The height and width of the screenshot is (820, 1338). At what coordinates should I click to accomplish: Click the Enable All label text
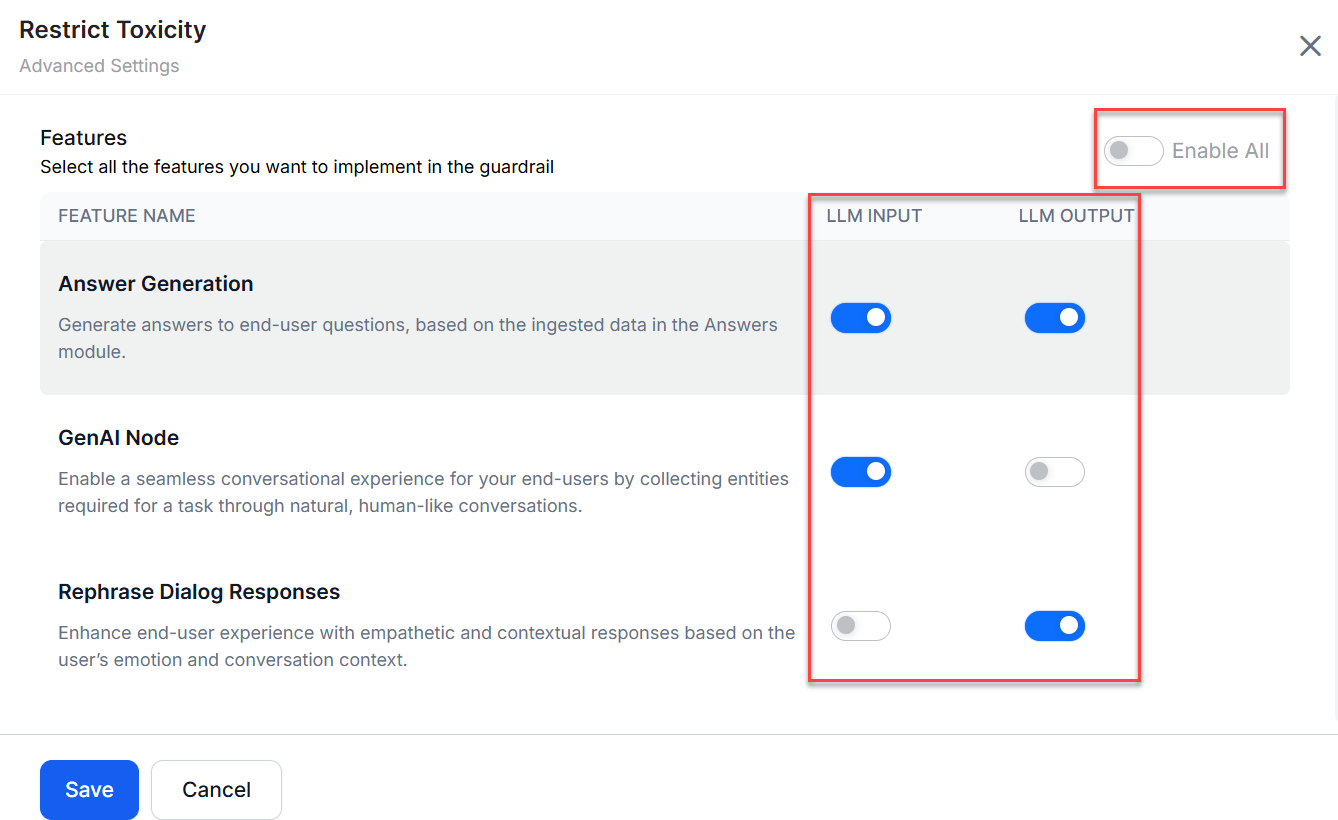[1220, 151]
